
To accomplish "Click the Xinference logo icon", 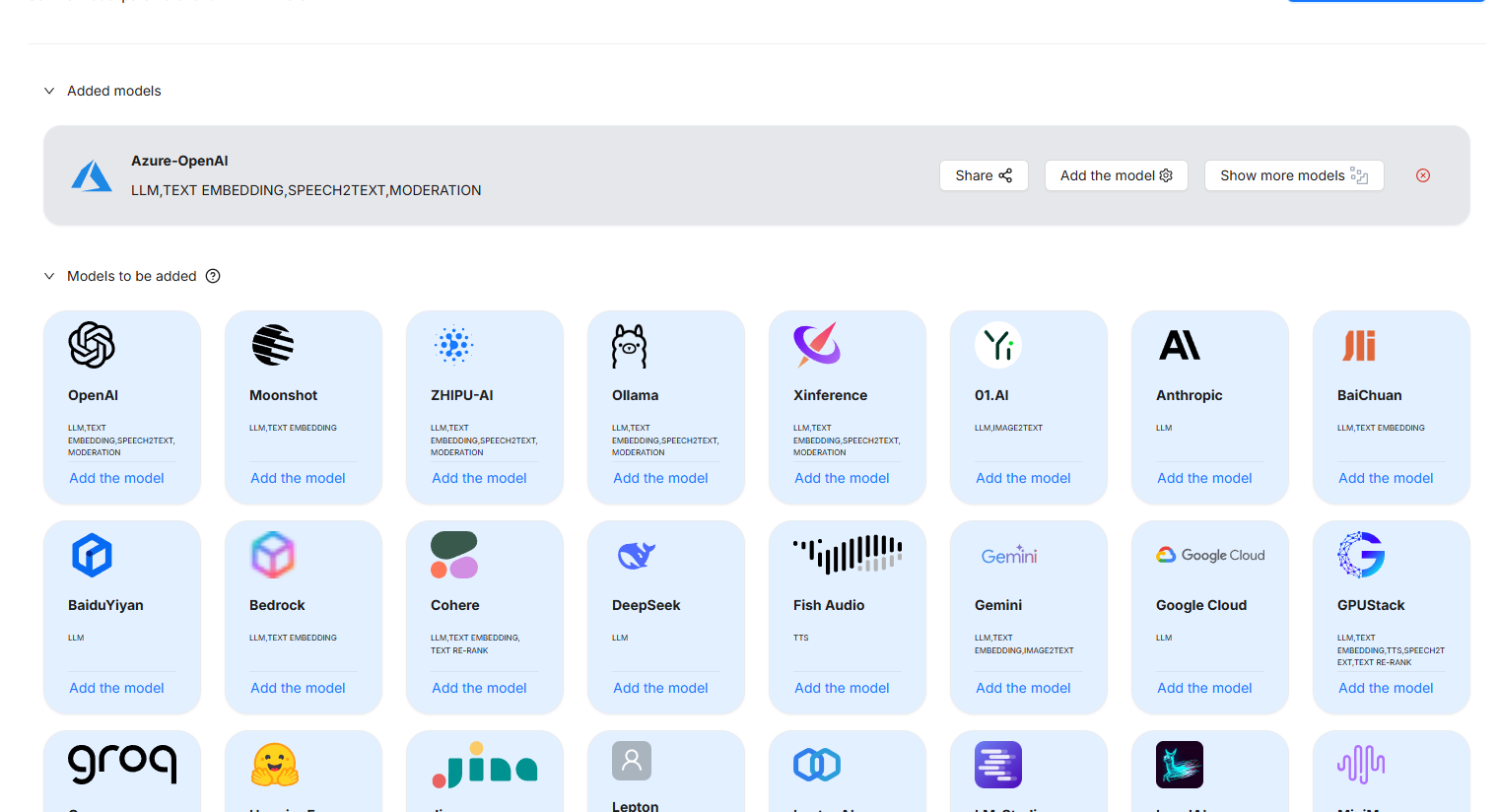I will tap(817, 345).
